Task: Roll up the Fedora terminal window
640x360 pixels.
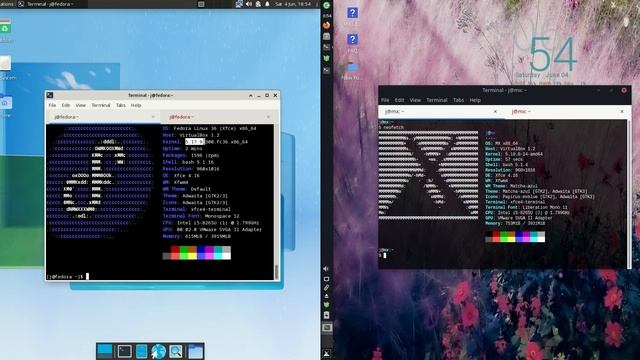Action: 251,95
